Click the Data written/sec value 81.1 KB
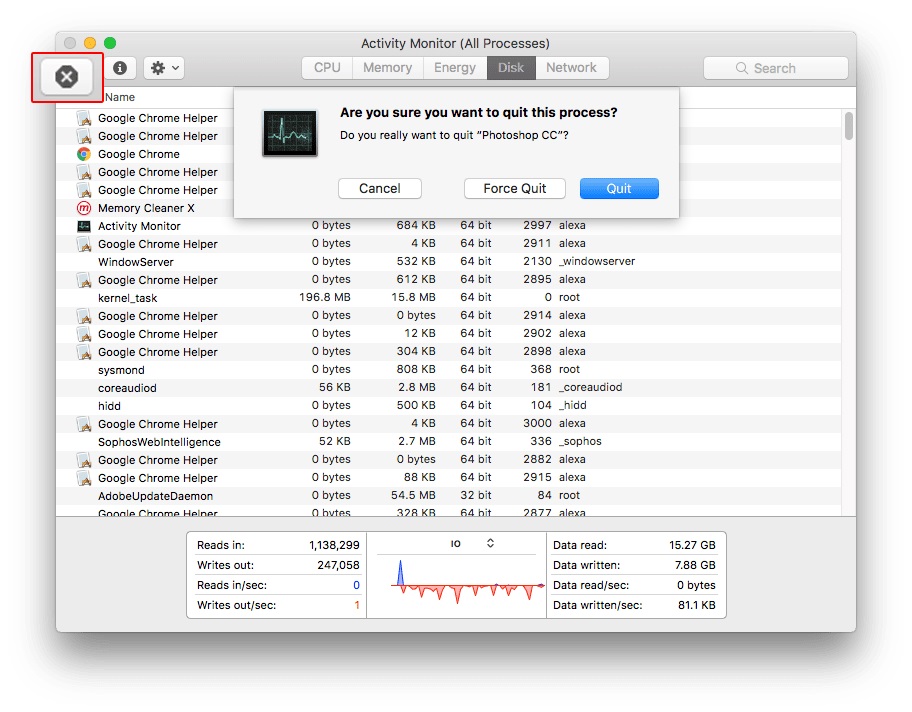Screen dimensions: 912x712 tap(697, 606)
